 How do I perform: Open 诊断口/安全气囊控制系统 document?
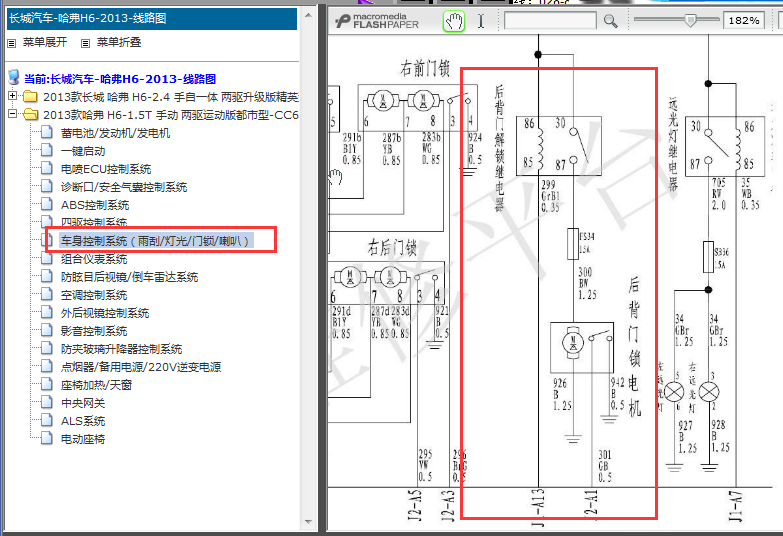coord(124,187)
